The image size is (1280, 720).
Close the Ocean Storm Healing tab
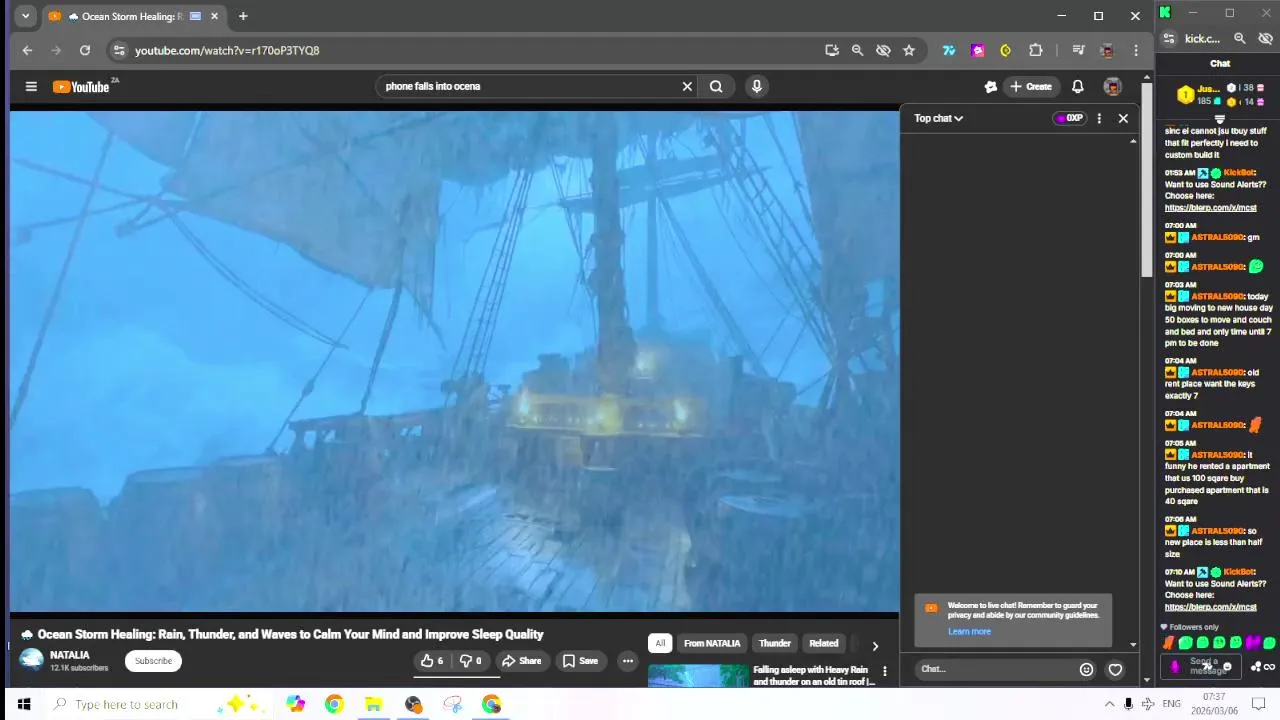[214, 16]
